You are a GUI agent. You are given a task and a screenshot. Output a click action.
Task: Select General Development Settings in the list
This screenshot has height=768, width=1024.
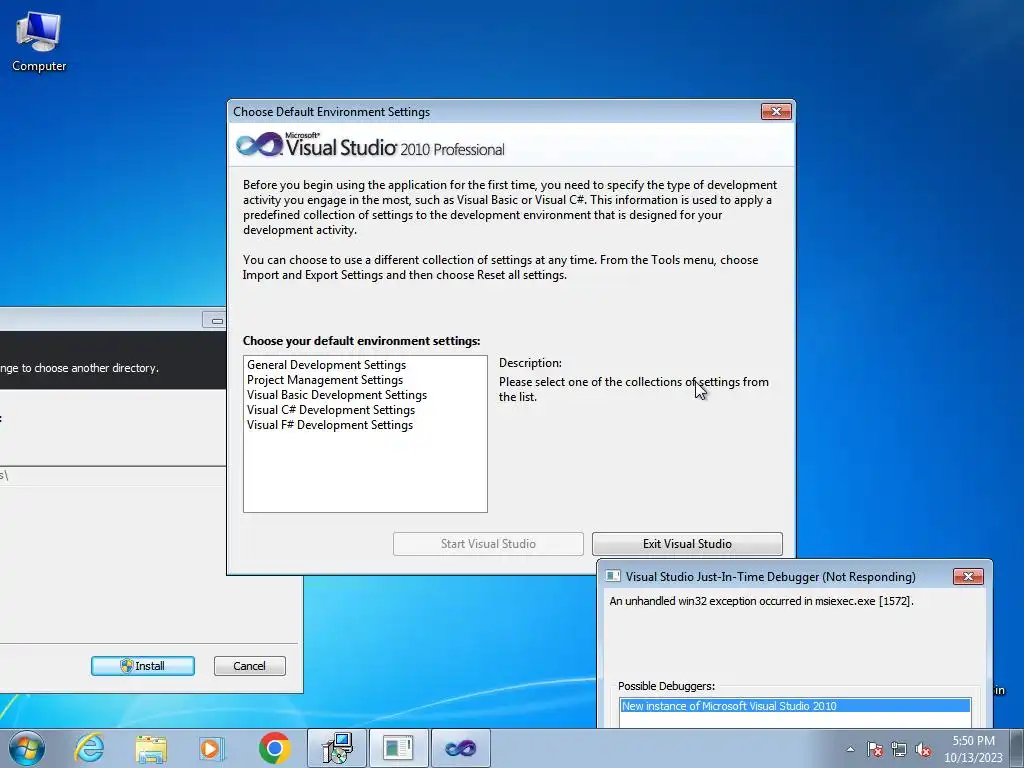coord(327,364)
